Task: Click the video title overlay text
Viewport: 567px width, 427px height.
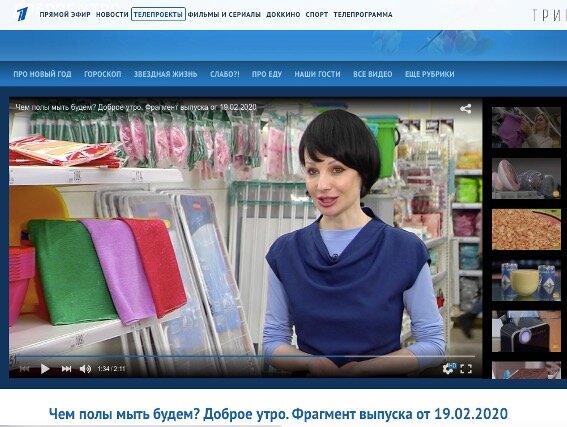Action: [136, 107]
